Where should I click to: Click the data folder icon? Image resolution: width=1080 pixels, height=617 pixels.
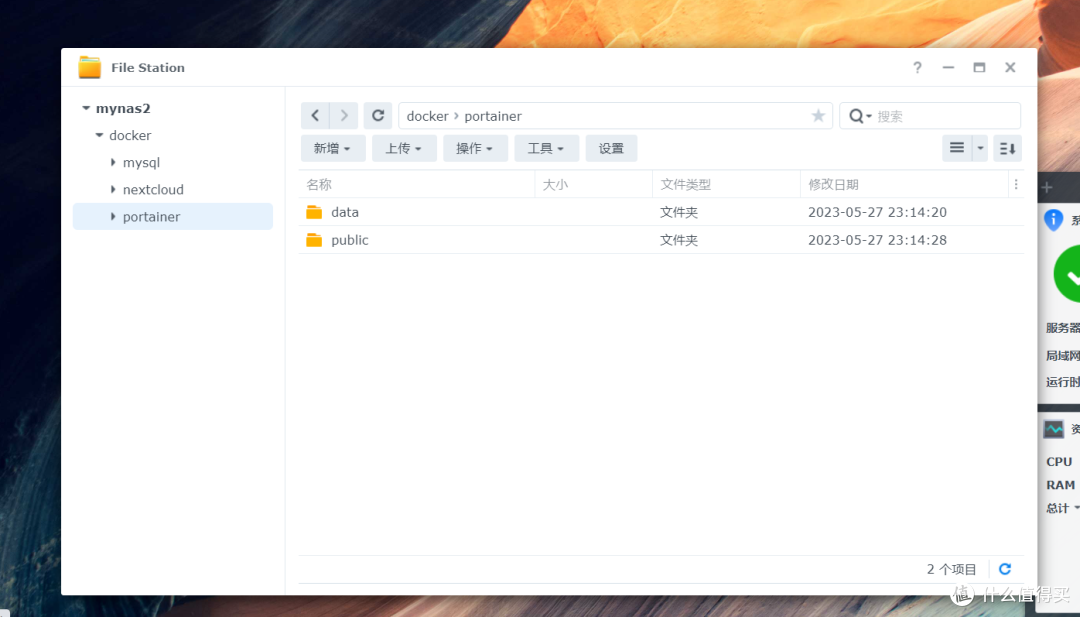(314, 212)
